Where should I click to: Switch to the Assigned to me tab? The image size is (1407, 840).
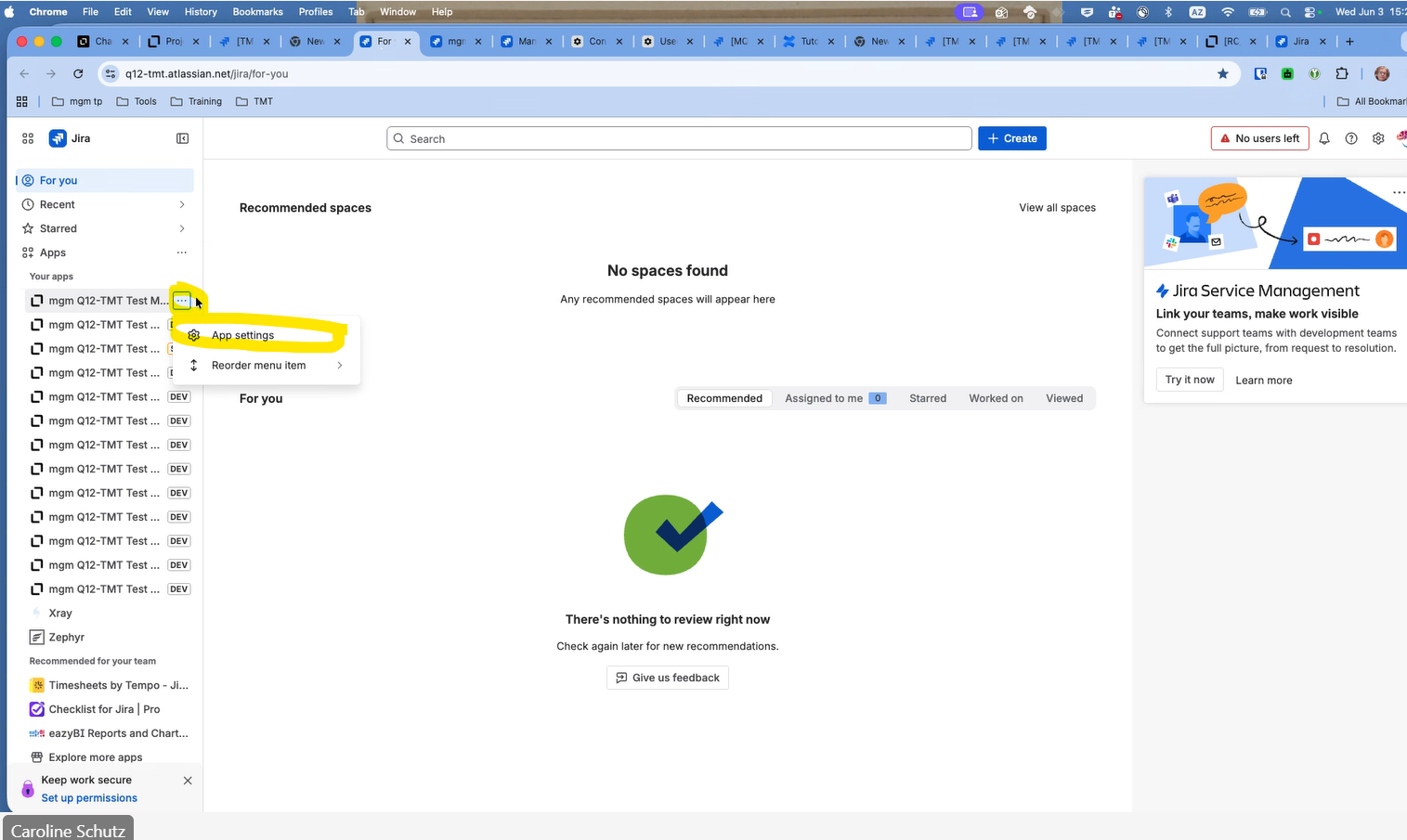pyautogui.click(x=835, y=398)
